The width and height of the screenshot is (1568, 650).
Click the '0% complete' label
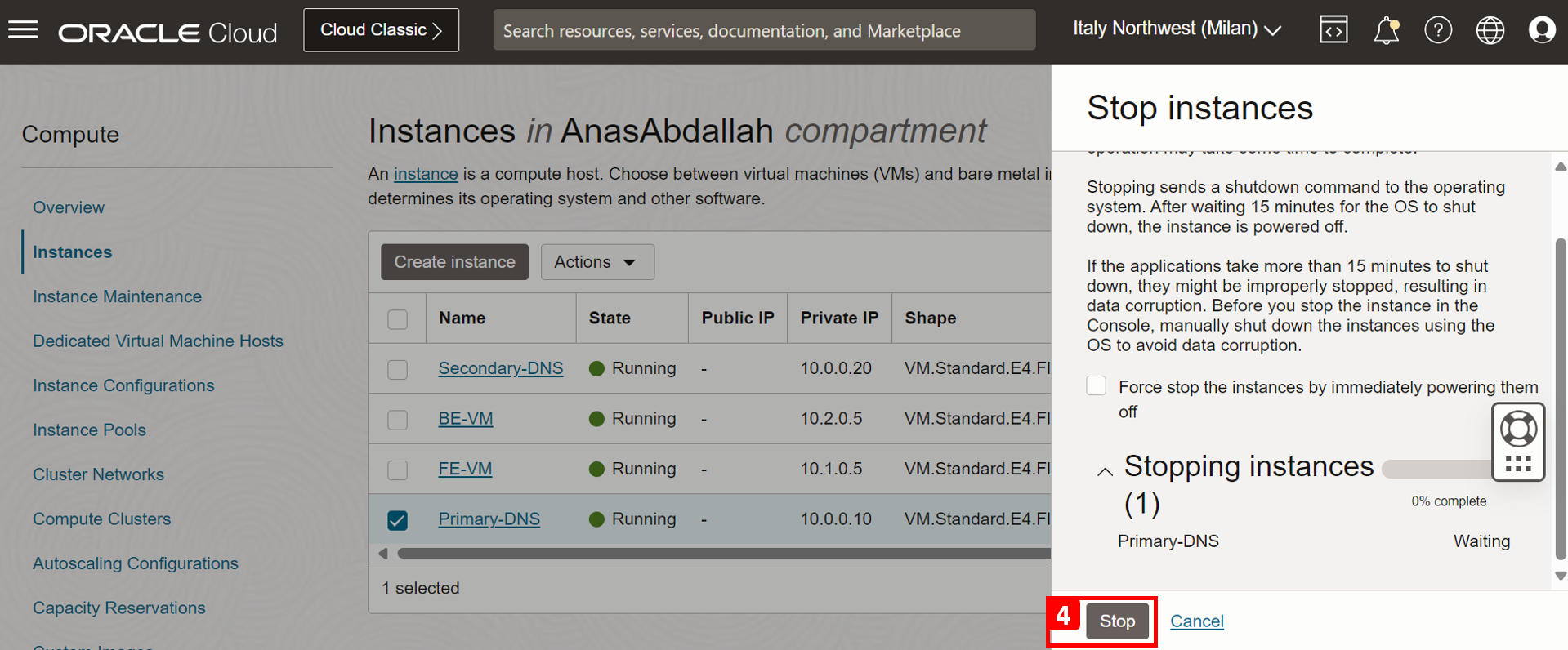coord(1449,501)
